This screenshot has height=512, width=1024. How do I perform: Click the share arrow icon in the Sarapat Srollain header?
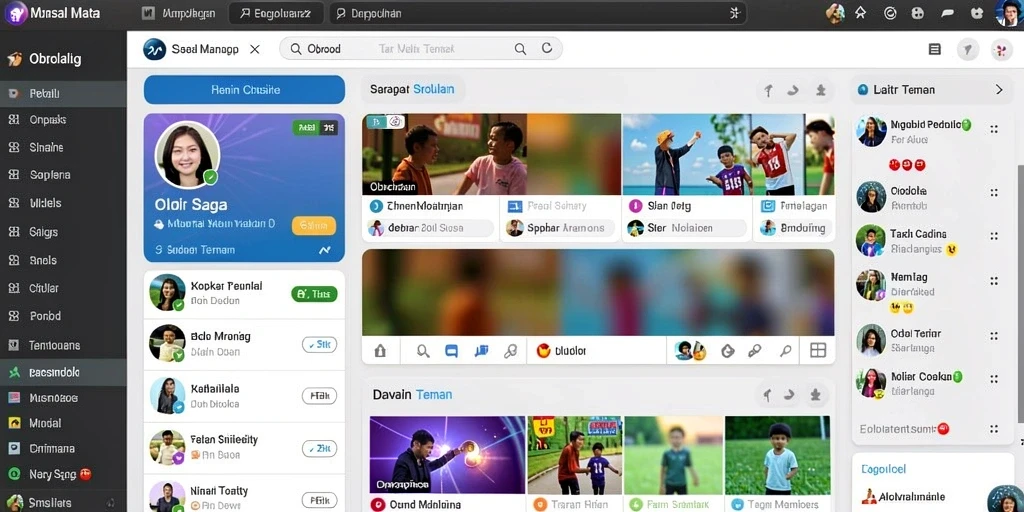tap(793, 91)
